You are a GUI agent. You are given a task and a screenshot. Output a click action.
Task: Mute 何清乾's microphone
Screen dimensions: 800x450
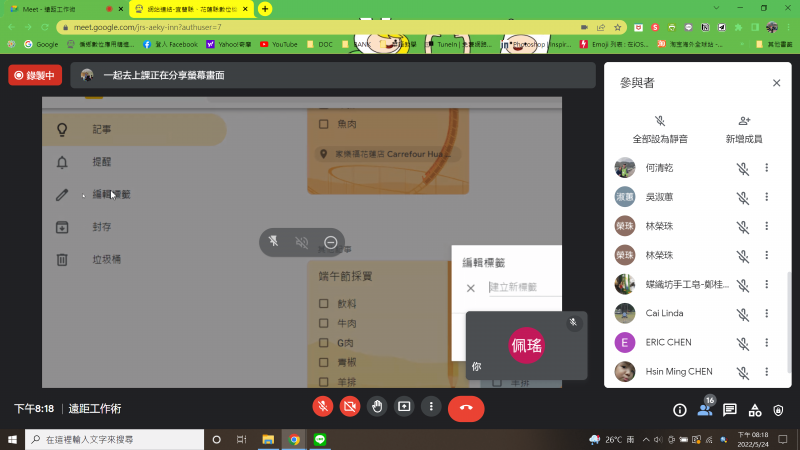tap(743, 168)
